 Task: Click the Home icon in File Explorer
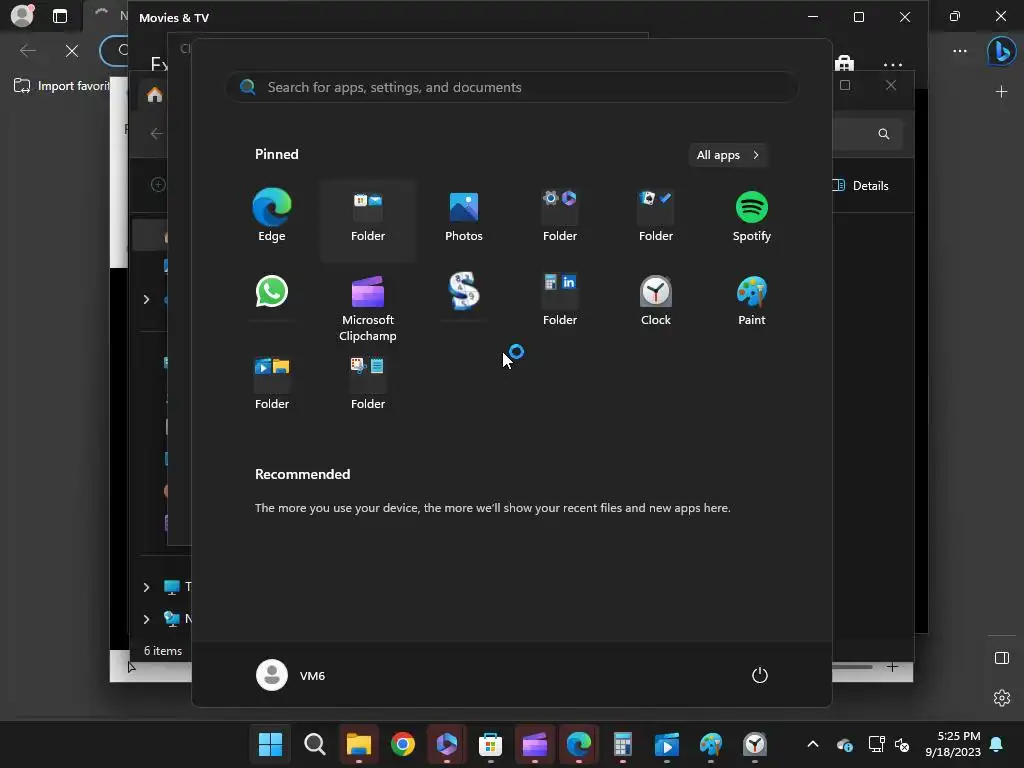[x=155, y=95]
